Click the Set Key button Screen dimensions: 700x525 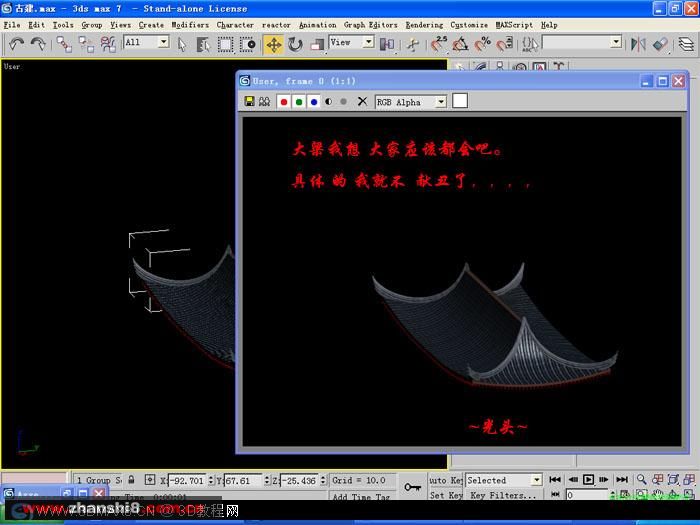[445, 495]
